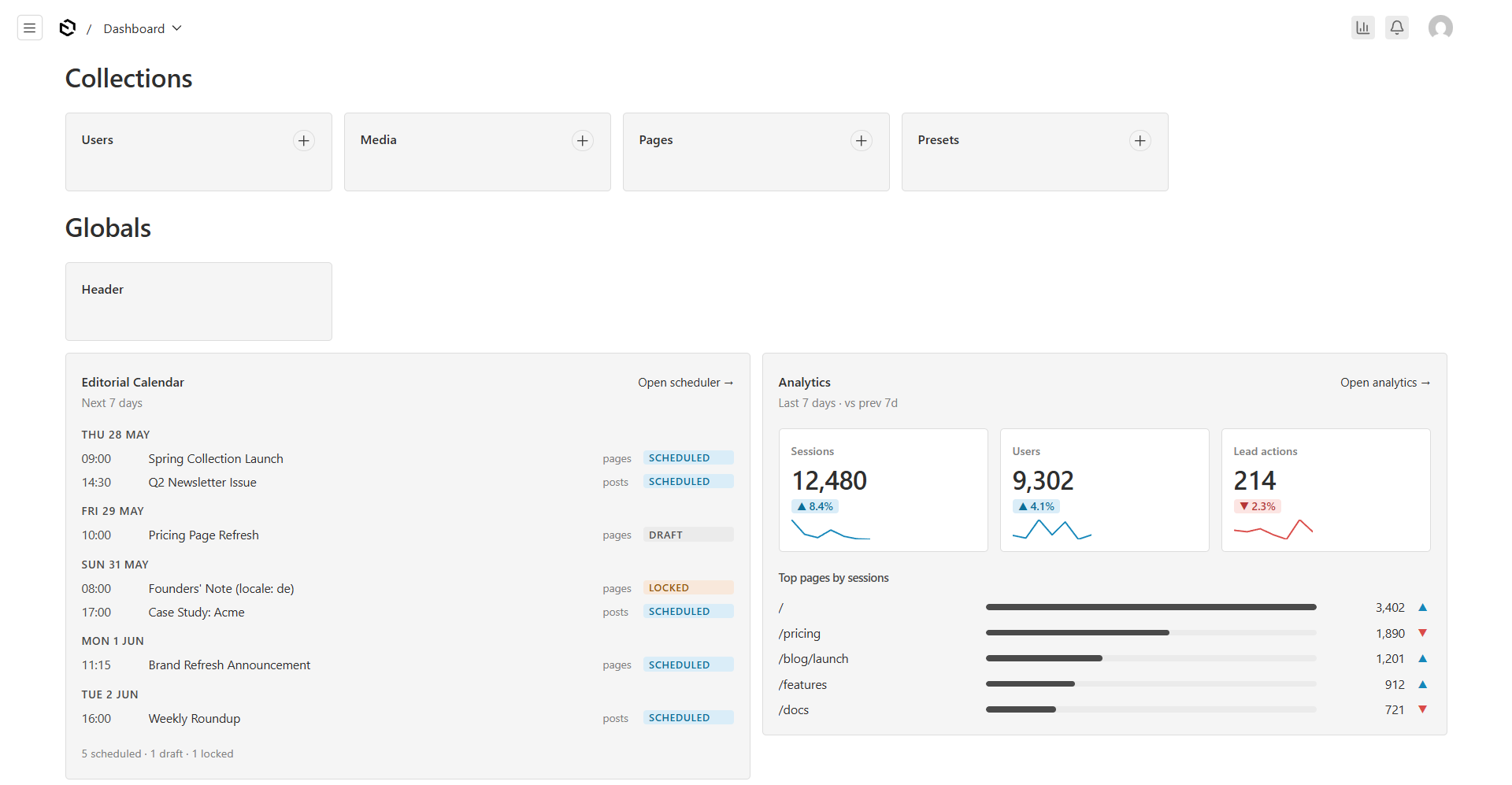Expand the Dashboard breadcrumb dropdown

(143, 28)
